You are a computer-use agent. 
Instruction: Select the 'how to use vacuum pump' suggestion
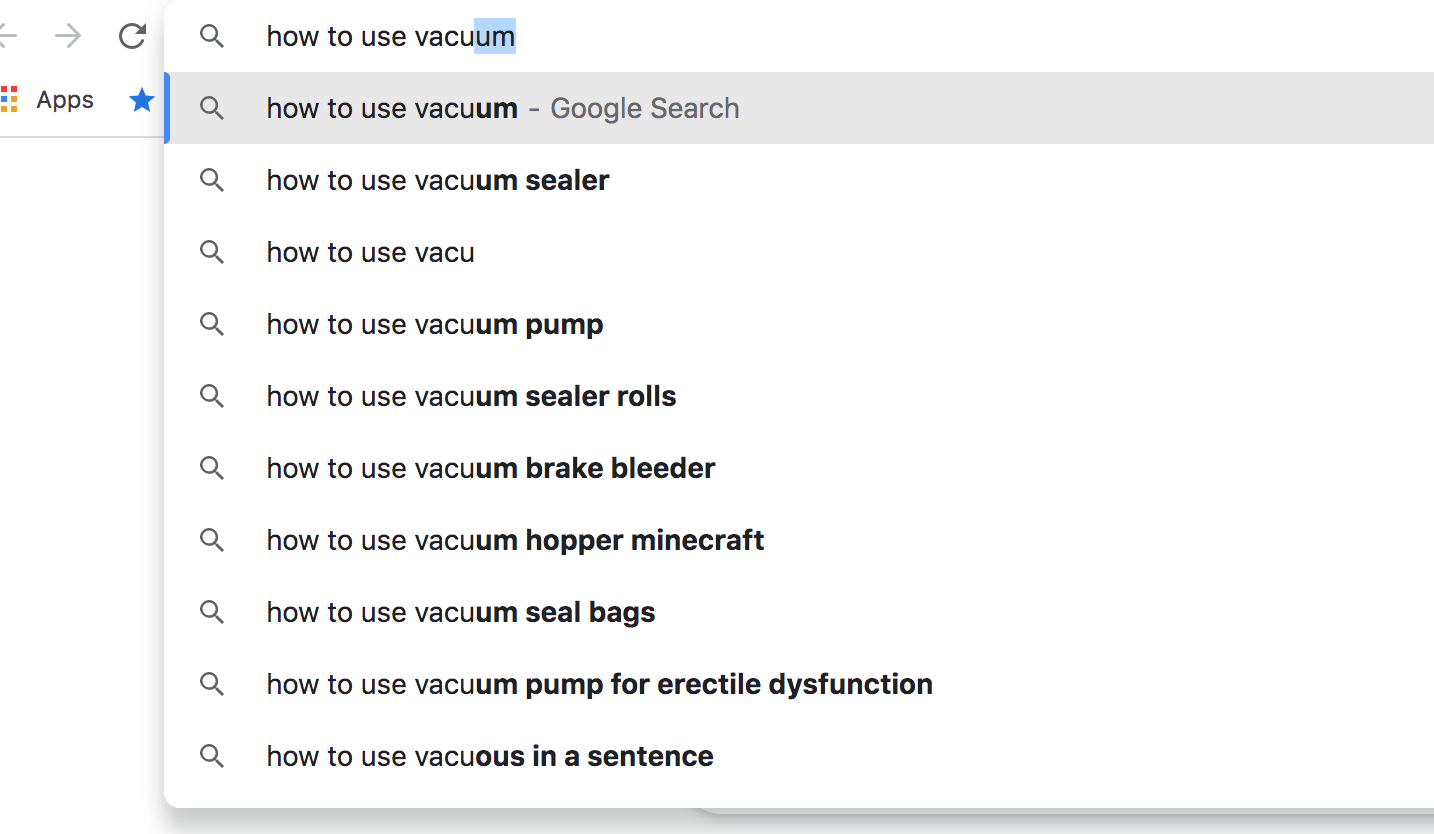pyautogui.click(x=434, y=324)
